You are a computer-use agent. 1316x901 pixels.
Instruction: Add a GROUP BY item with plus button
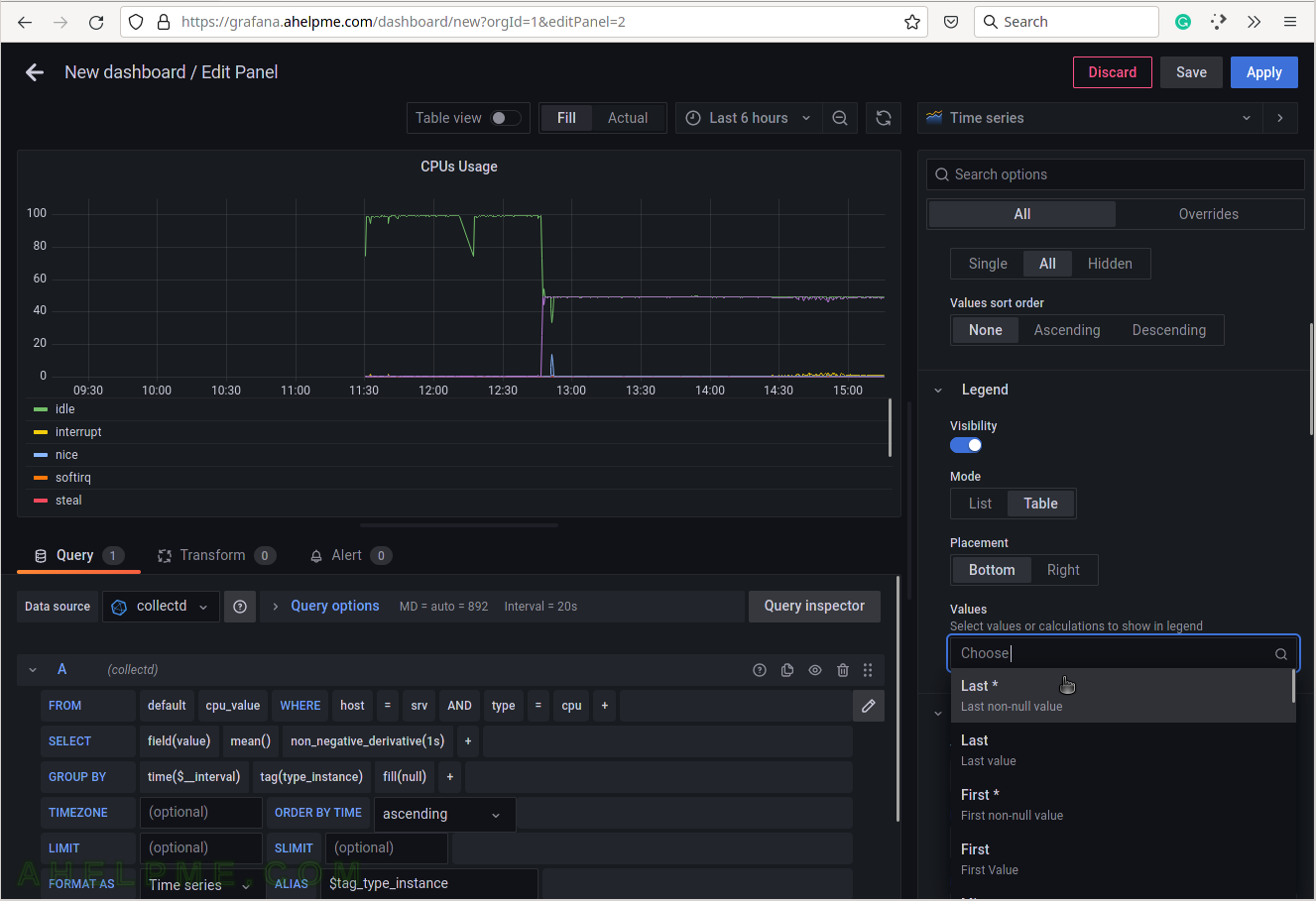pyautogui.click(x=450, y=777)
